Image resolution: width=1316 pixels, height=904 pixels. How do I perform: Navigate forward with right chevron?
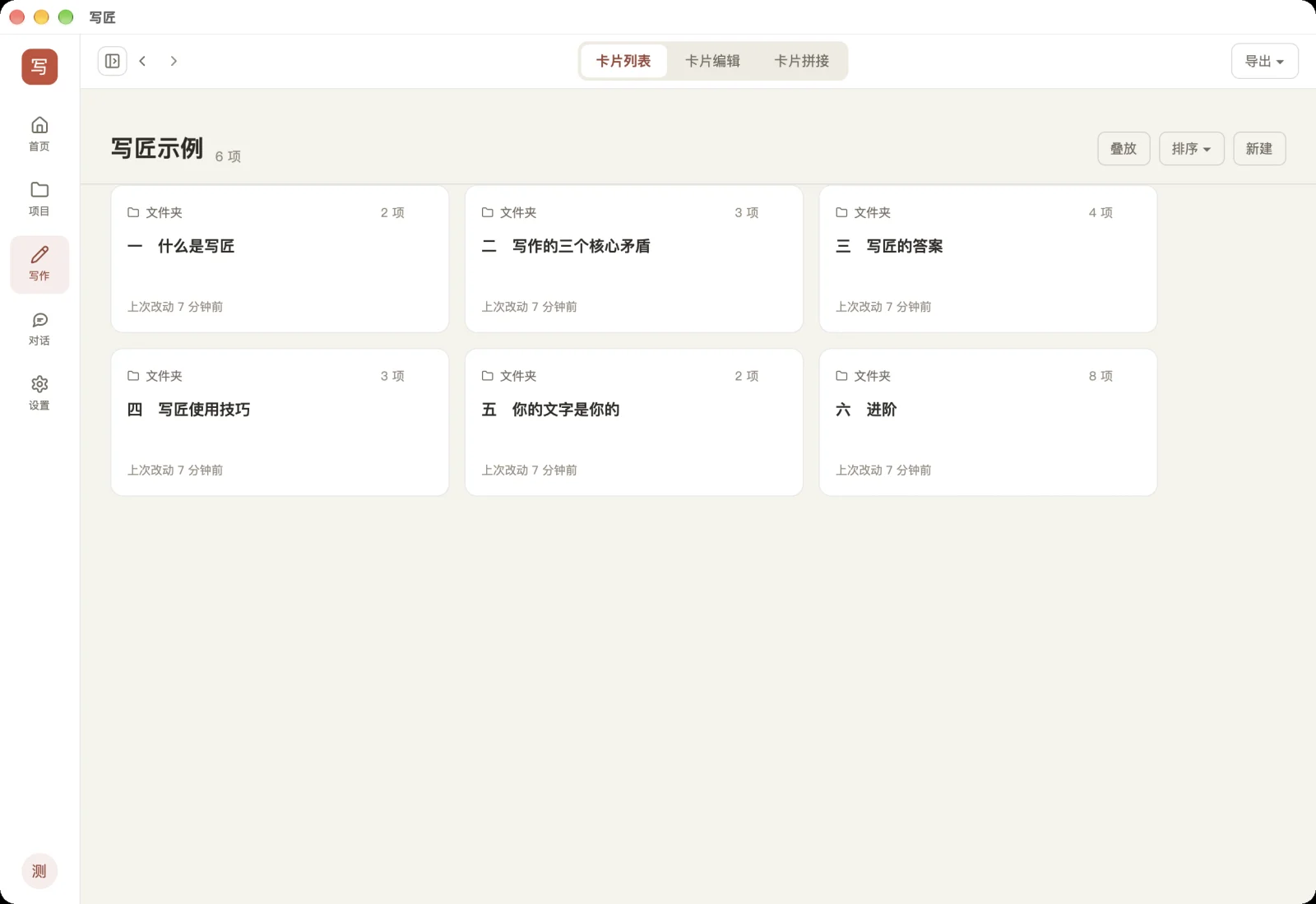174,61
